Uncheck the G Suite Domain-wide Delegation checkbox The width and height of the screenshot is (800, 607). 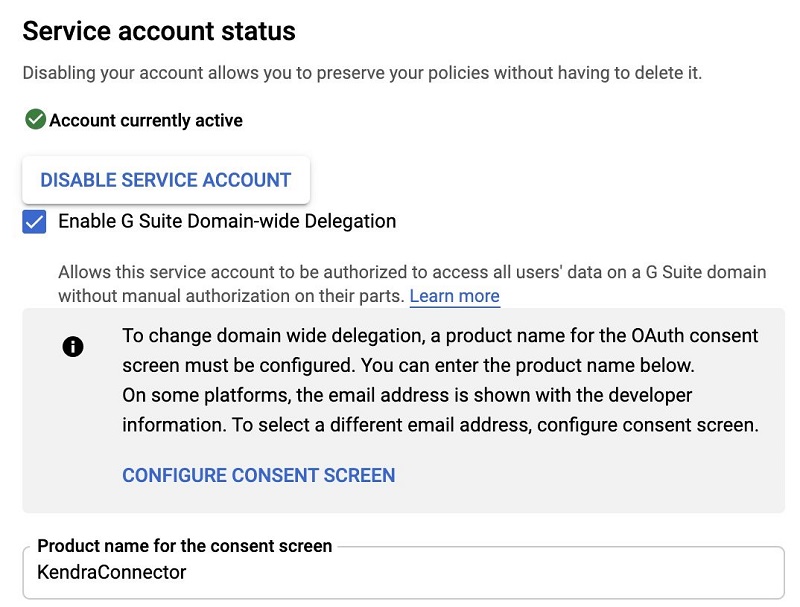34,222
